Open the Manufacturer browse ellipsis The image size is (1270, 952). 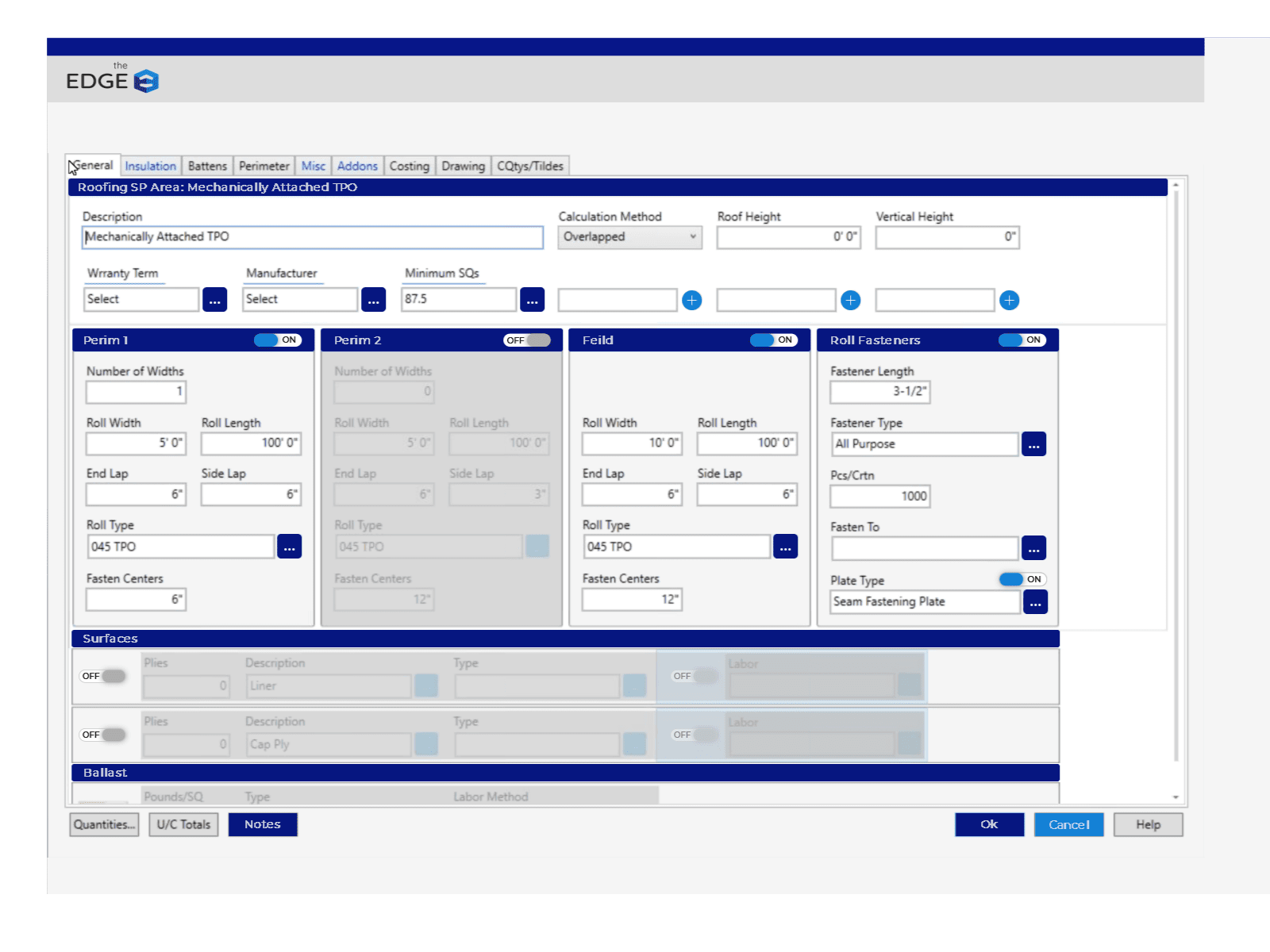pos(373,300)
